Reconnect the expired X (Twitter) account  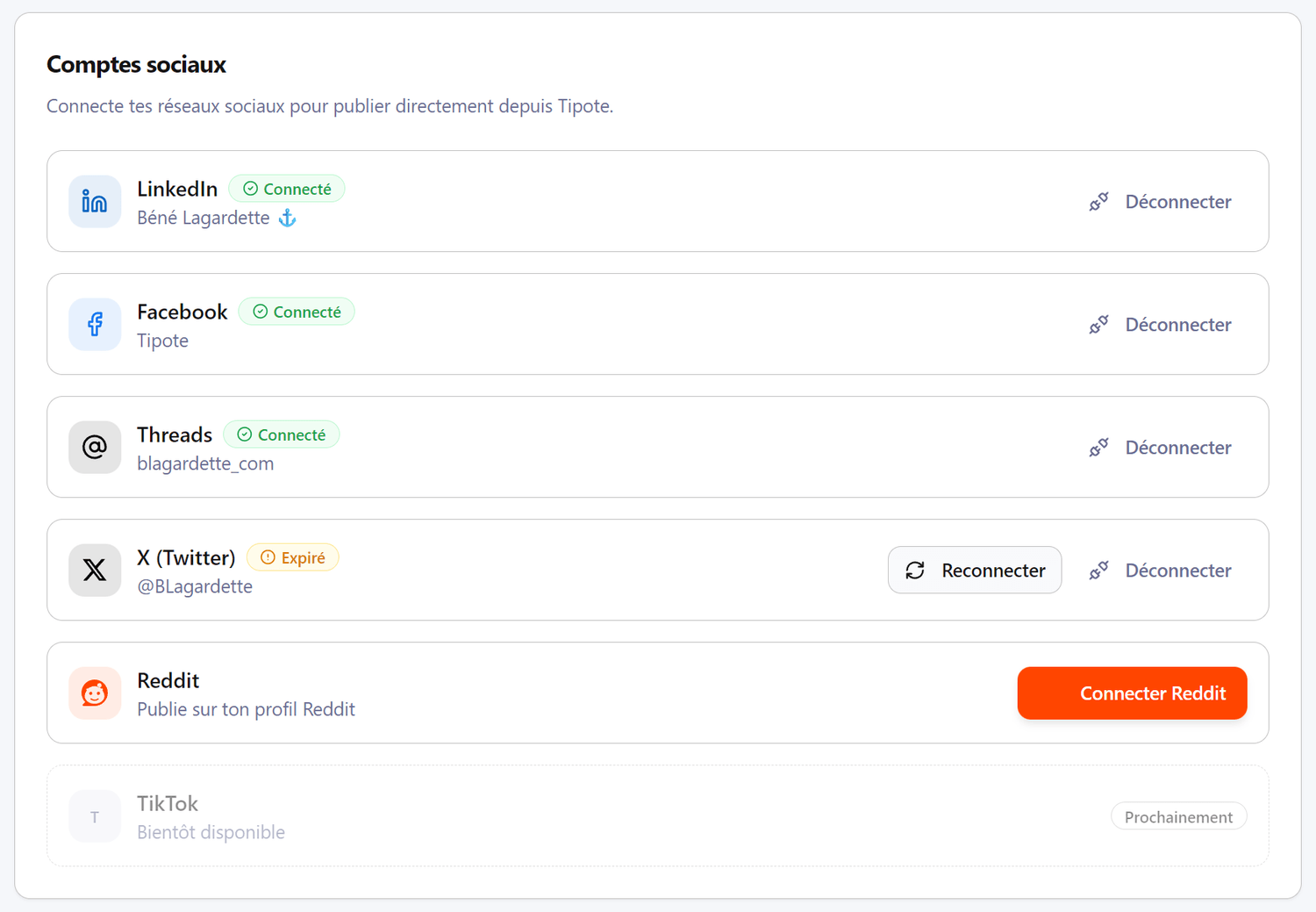pos(974,571)
